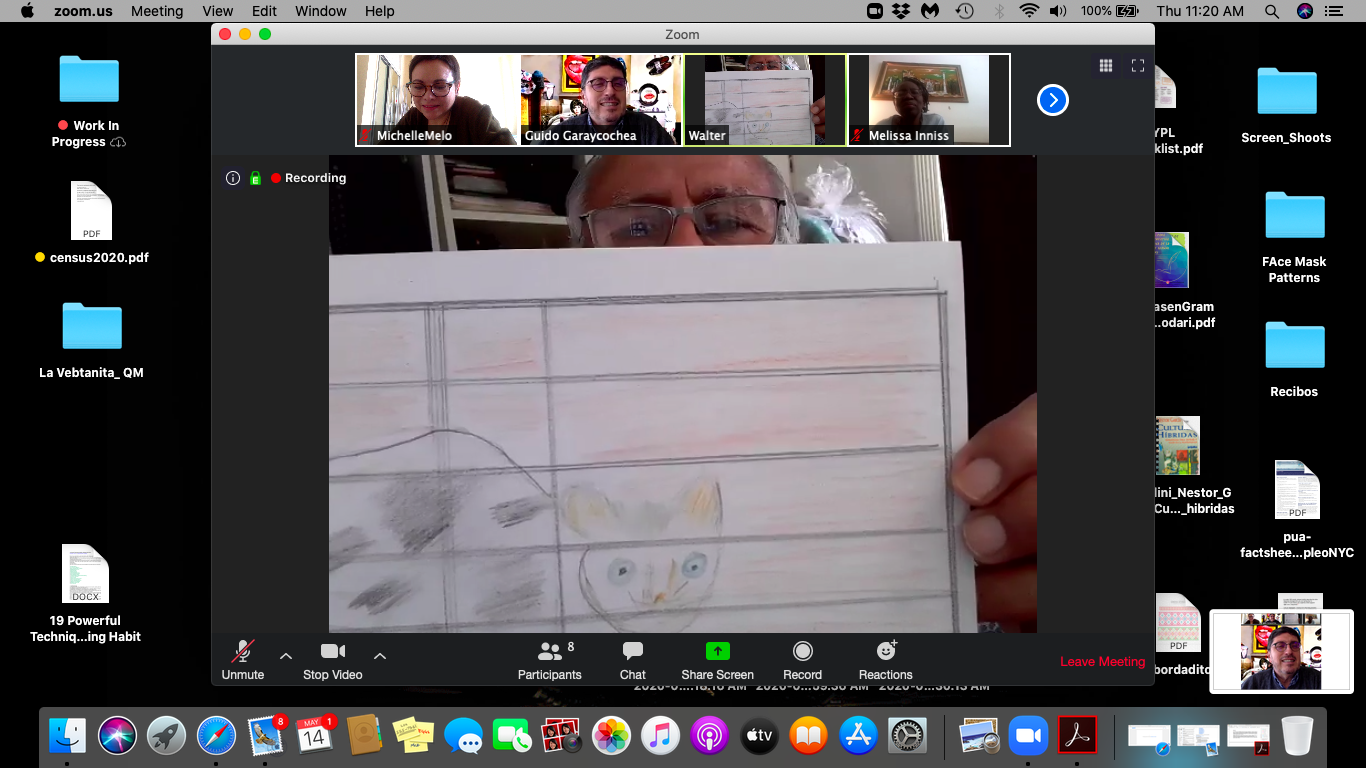Screen dimensions: 1366x768
Task: Click the green encryption lock icon
Action: (x=255, y=178)
